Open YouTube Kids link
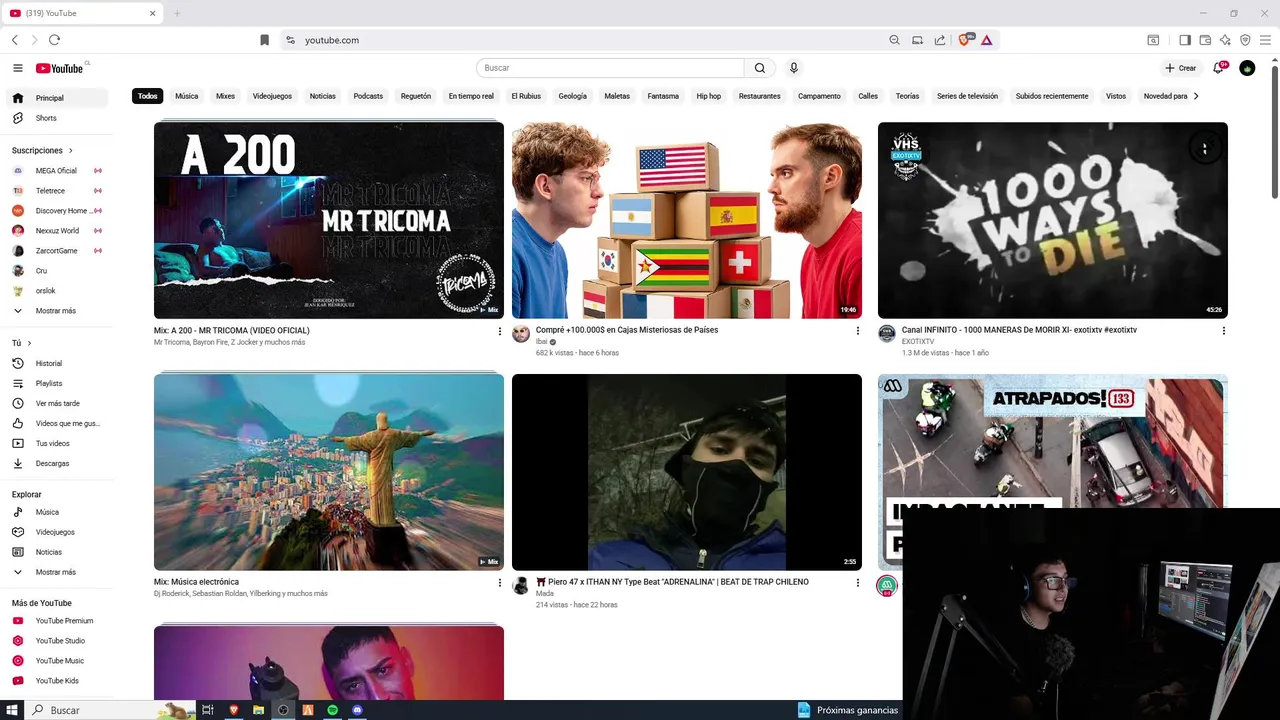This screenshot has width=1280, height=720. coord(56,681)
